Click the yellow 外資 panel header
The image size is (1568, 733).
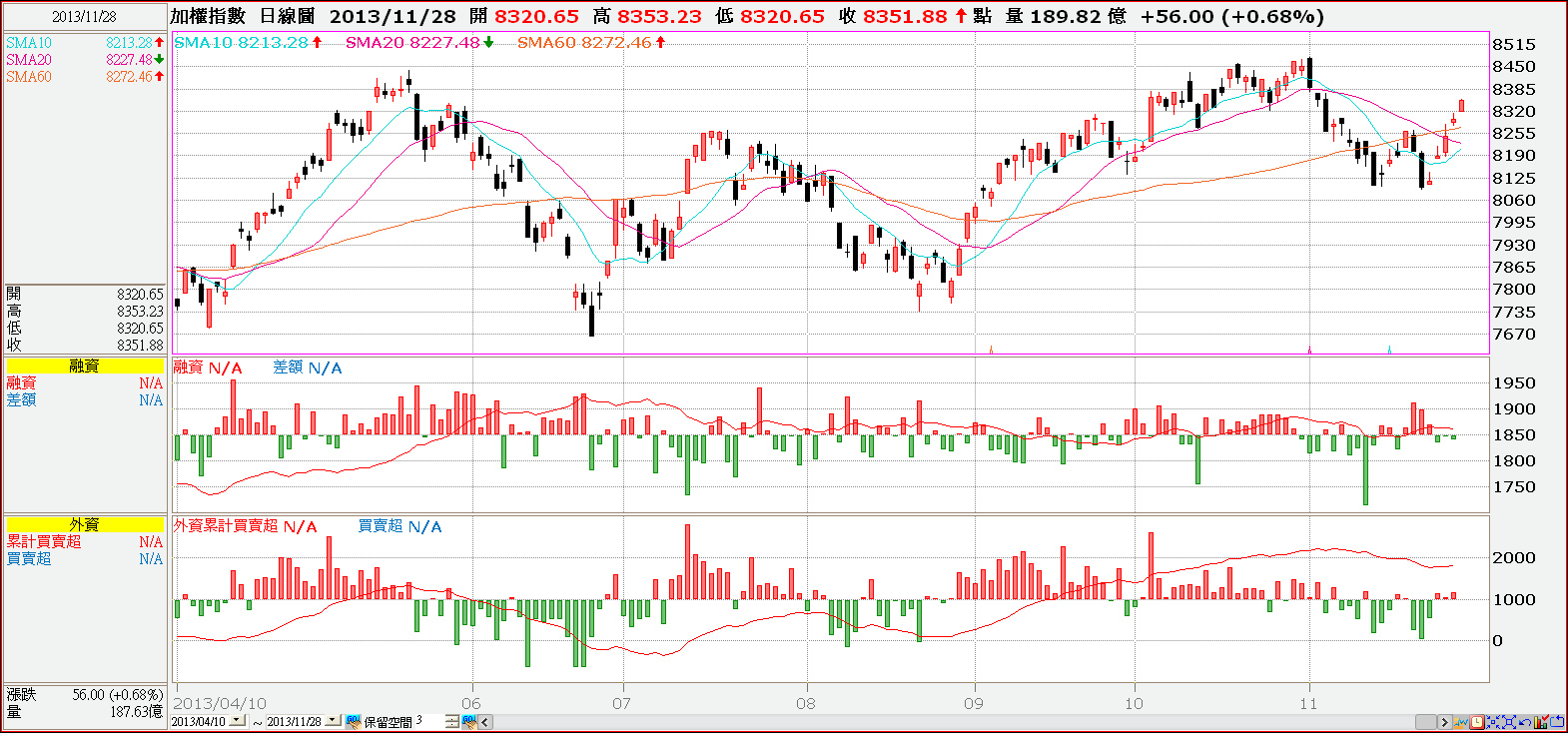[85, 524]
